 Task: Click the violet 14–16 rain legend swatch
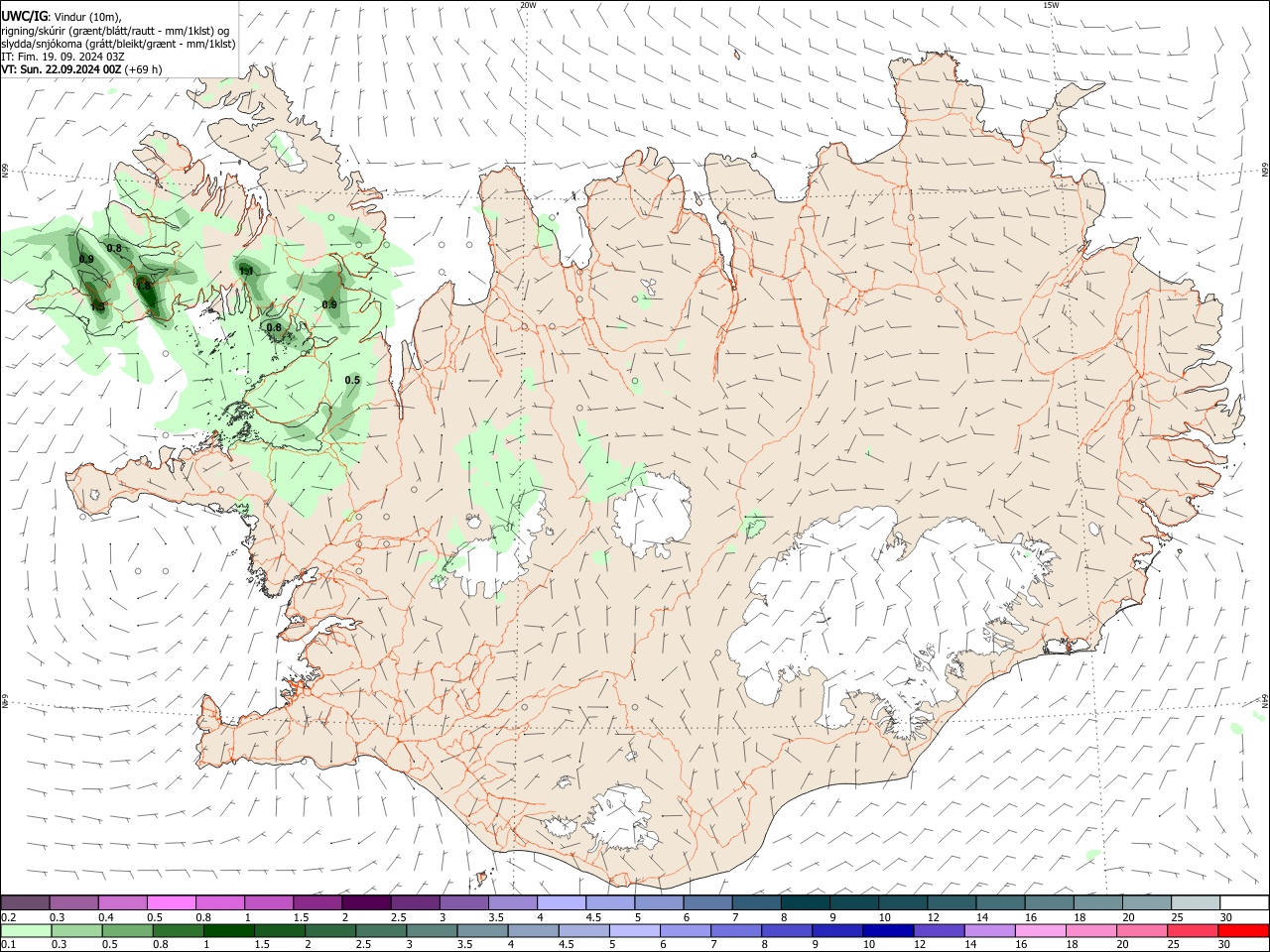coord(990,930)
